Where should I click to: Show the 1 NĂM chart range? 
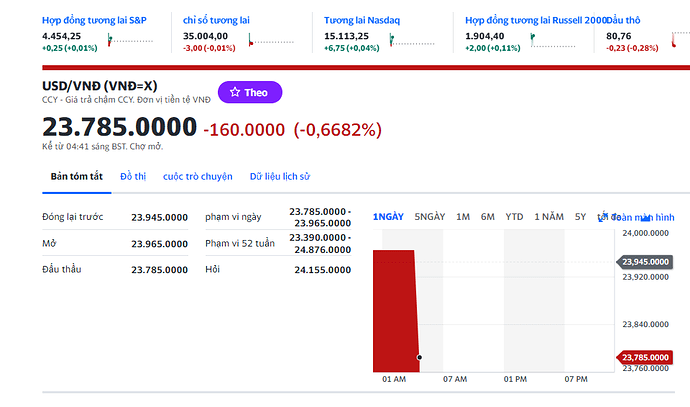tap(549, 217)
